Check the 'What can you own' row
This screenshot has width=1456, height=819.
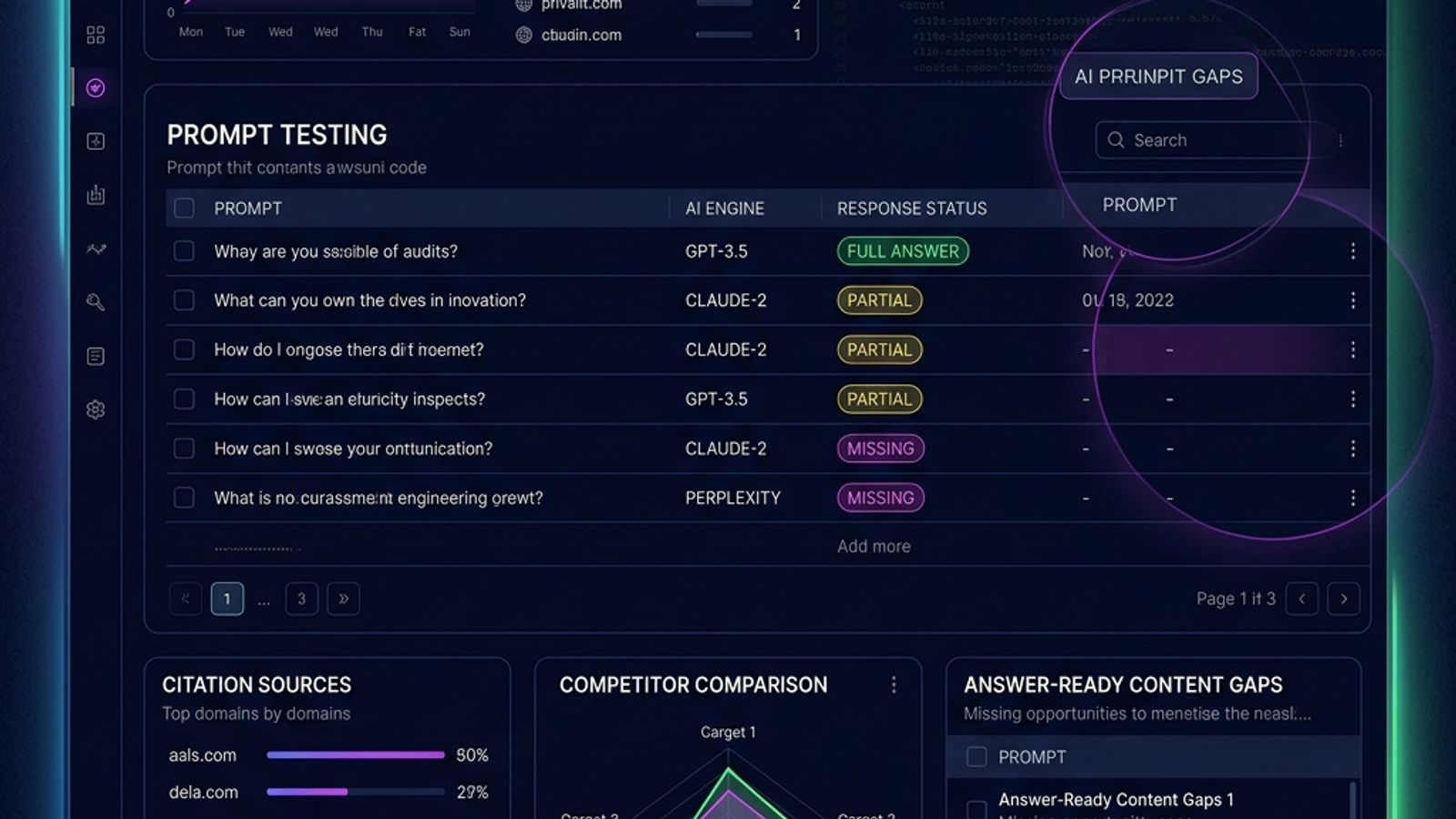[184, 300]
